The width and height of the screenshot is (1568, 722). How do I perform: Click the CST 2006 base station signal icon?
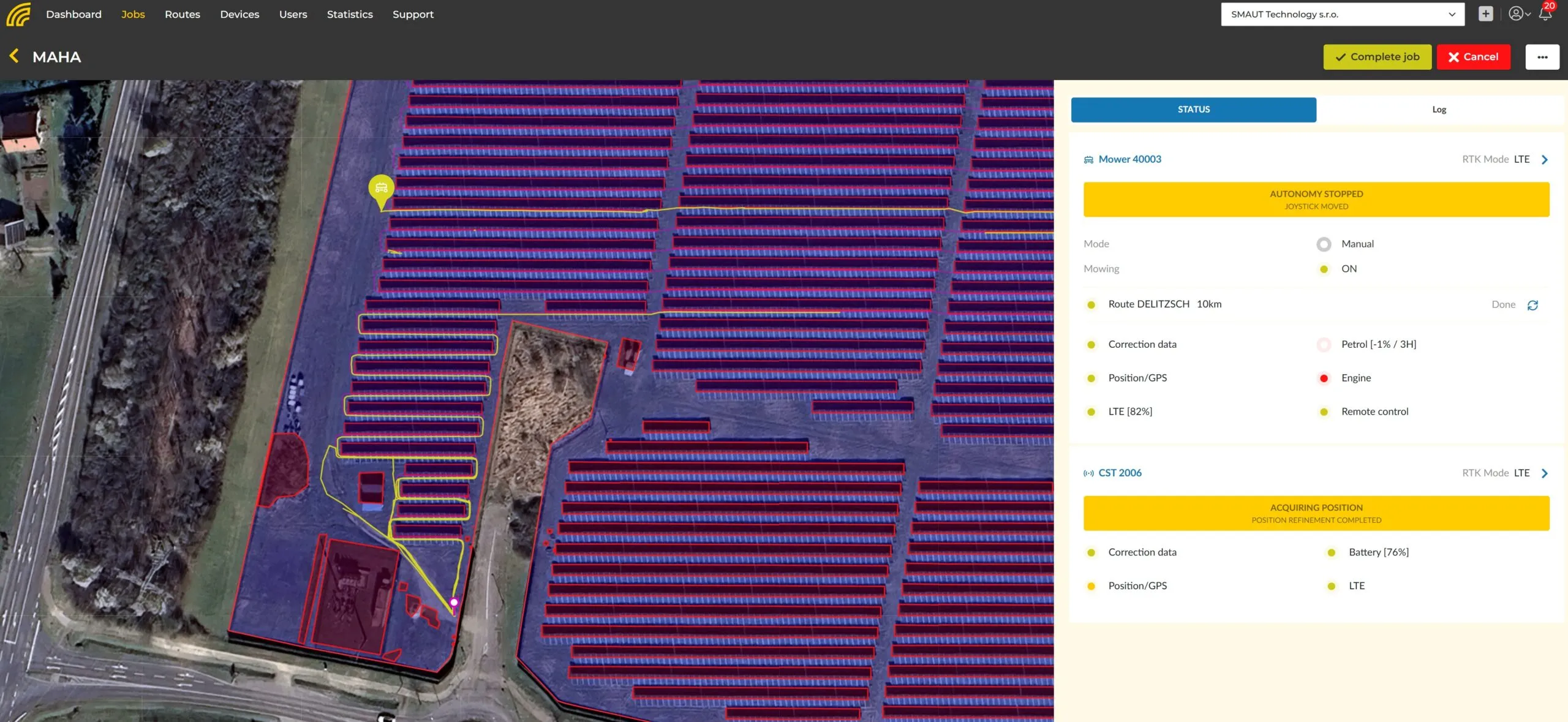click(1088, 473)
